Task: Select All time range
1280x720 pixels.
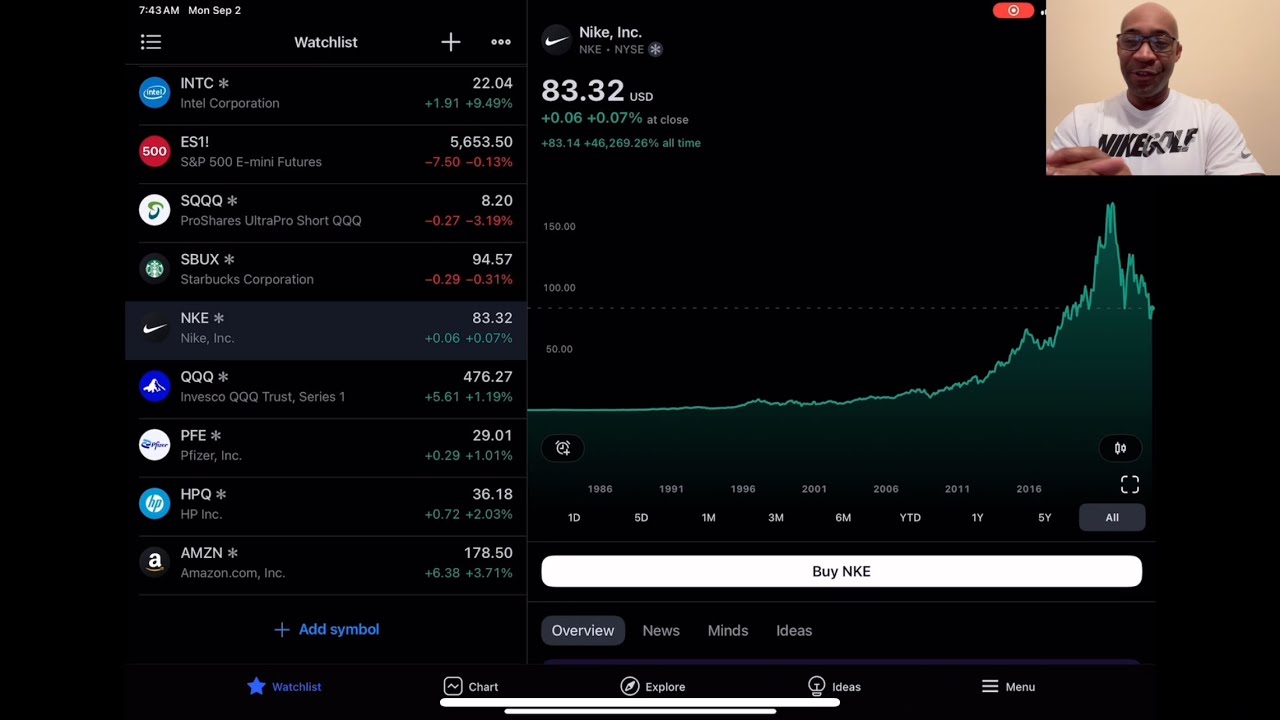Action: 1112,517
